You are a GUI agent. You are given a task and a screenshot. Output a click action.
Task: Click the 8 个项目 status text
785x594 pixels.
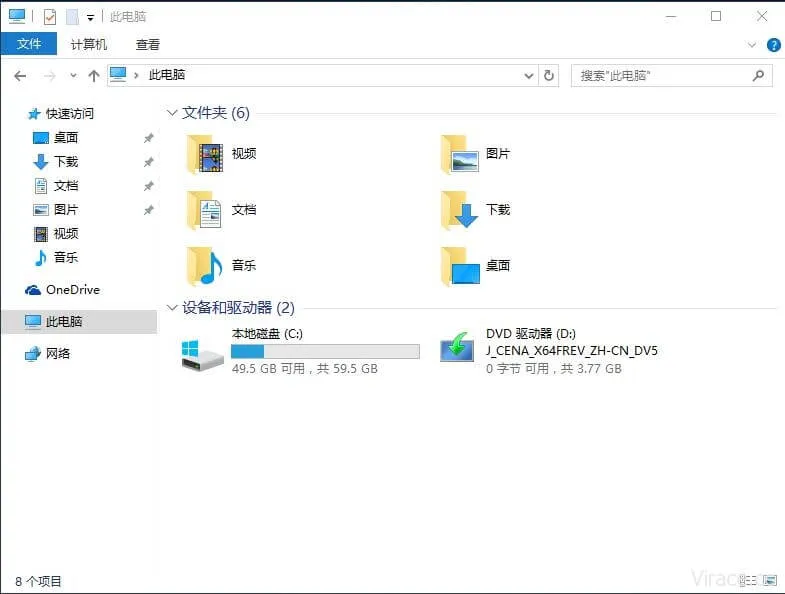[x=38, y=581]
